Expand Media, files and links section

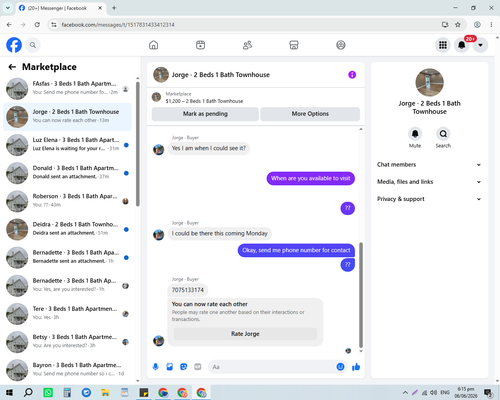point(429,182)
